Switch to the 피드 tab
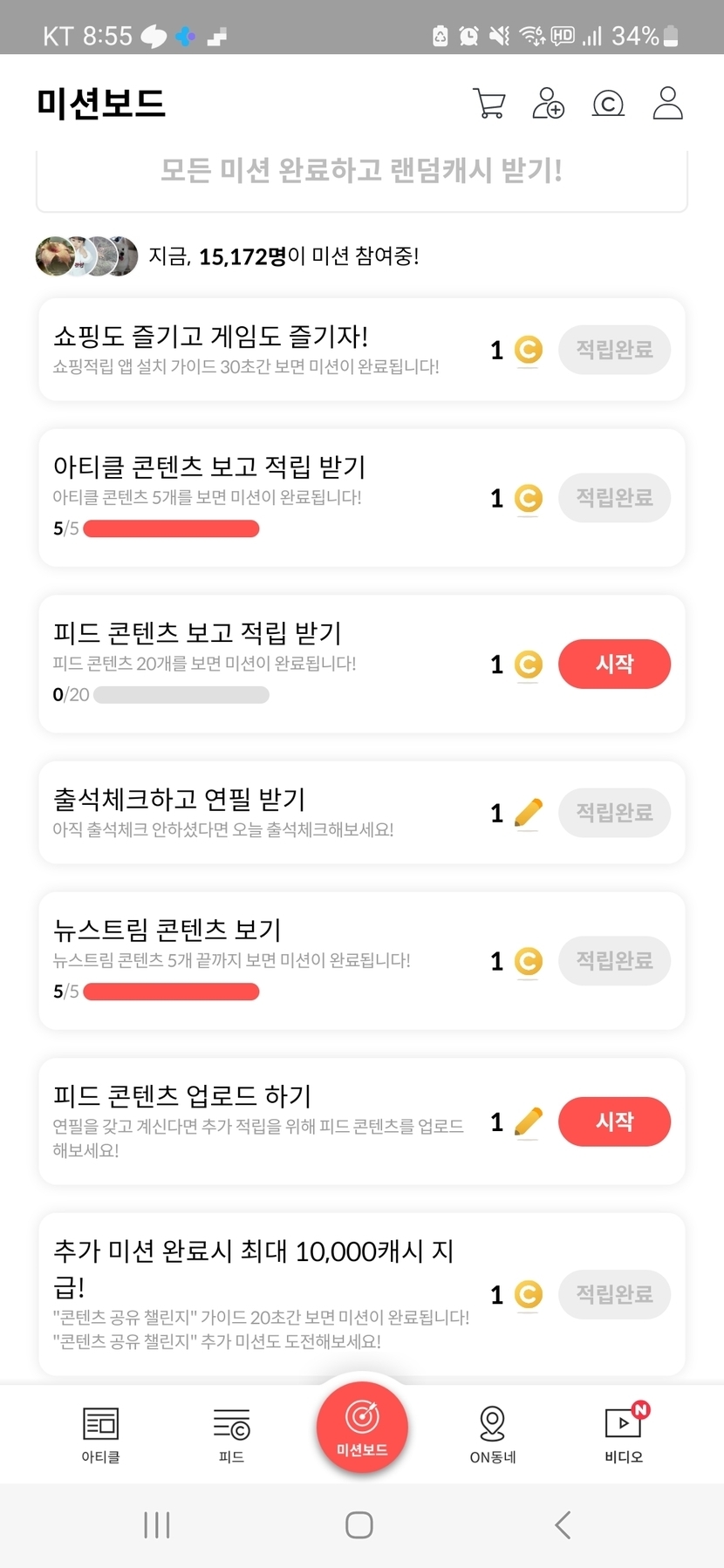This screenshot has width=724, height=1568. pos(231,1435)
